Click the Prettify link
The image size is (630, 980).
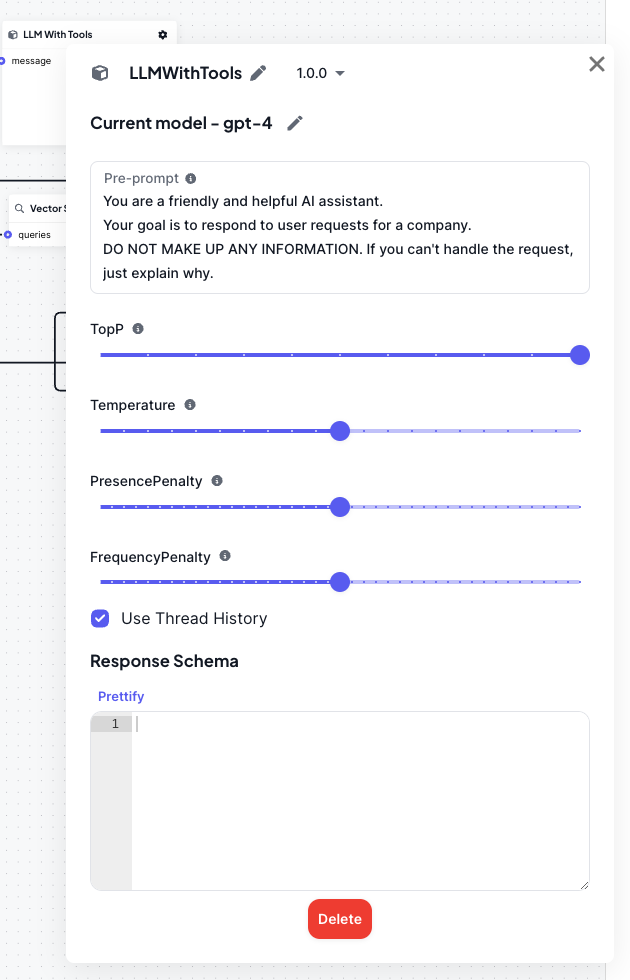tap(121, 696)
